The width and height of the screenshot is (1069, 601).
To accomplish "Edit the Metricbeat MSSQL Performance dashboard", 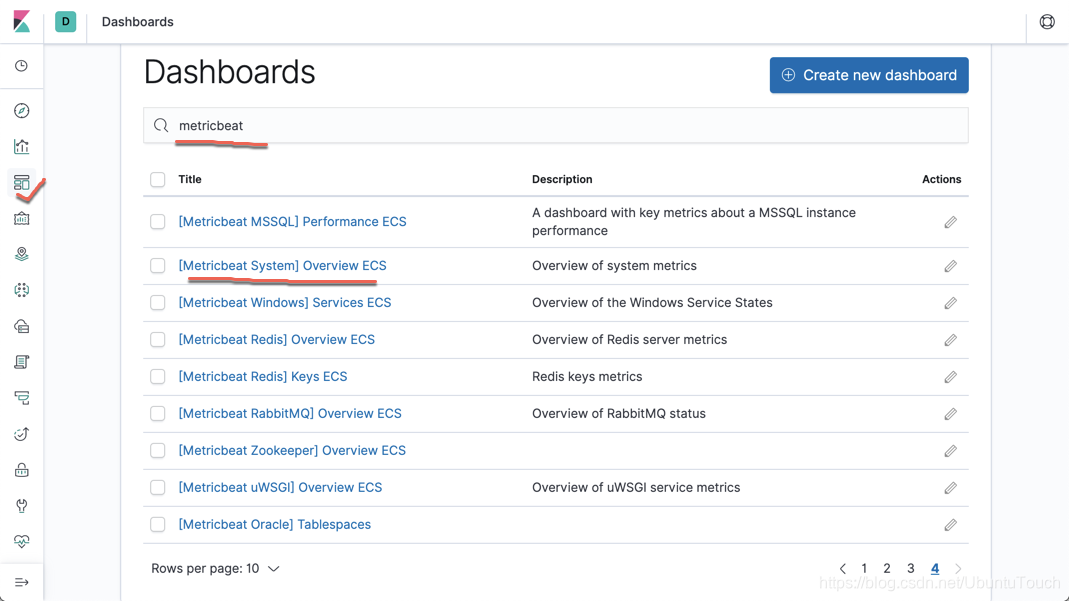I will [x=950, y=222].
